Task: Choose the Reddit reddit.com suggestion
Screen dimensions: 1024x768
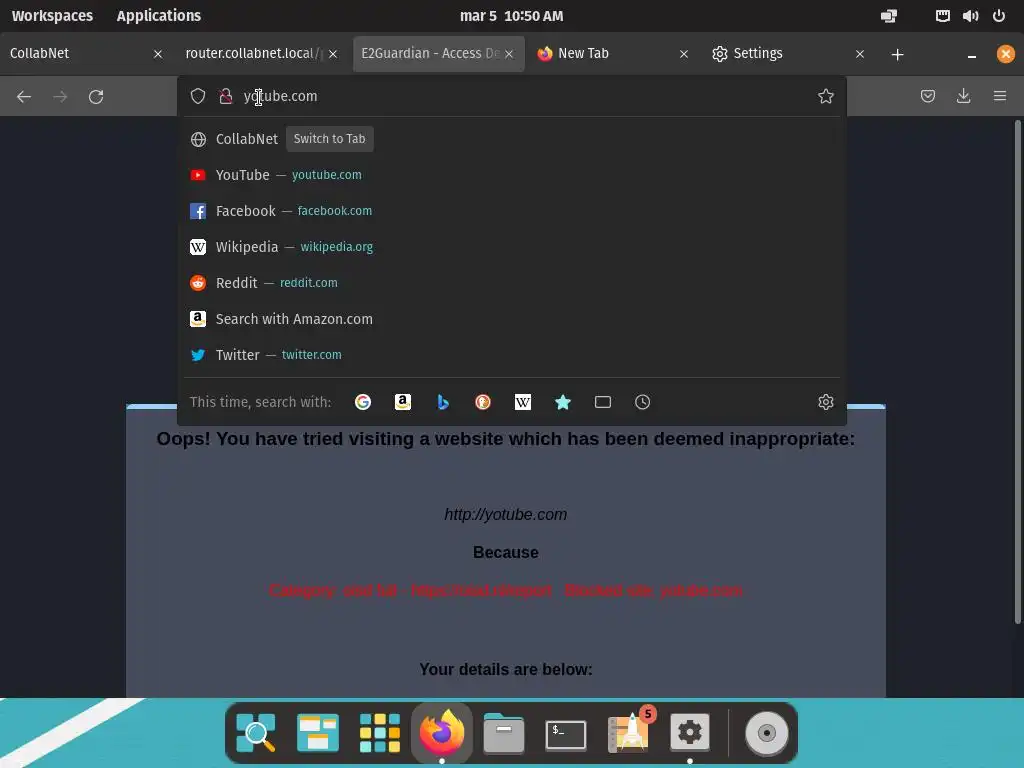Action: pos(512,283)
